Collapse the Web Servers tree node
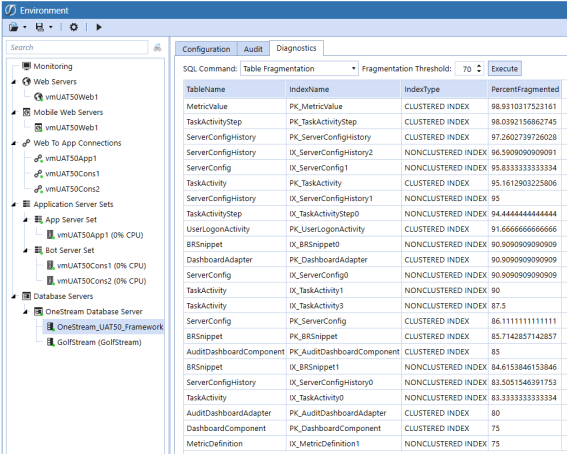This screenshot has width=567, height=454. coord(14,82)
